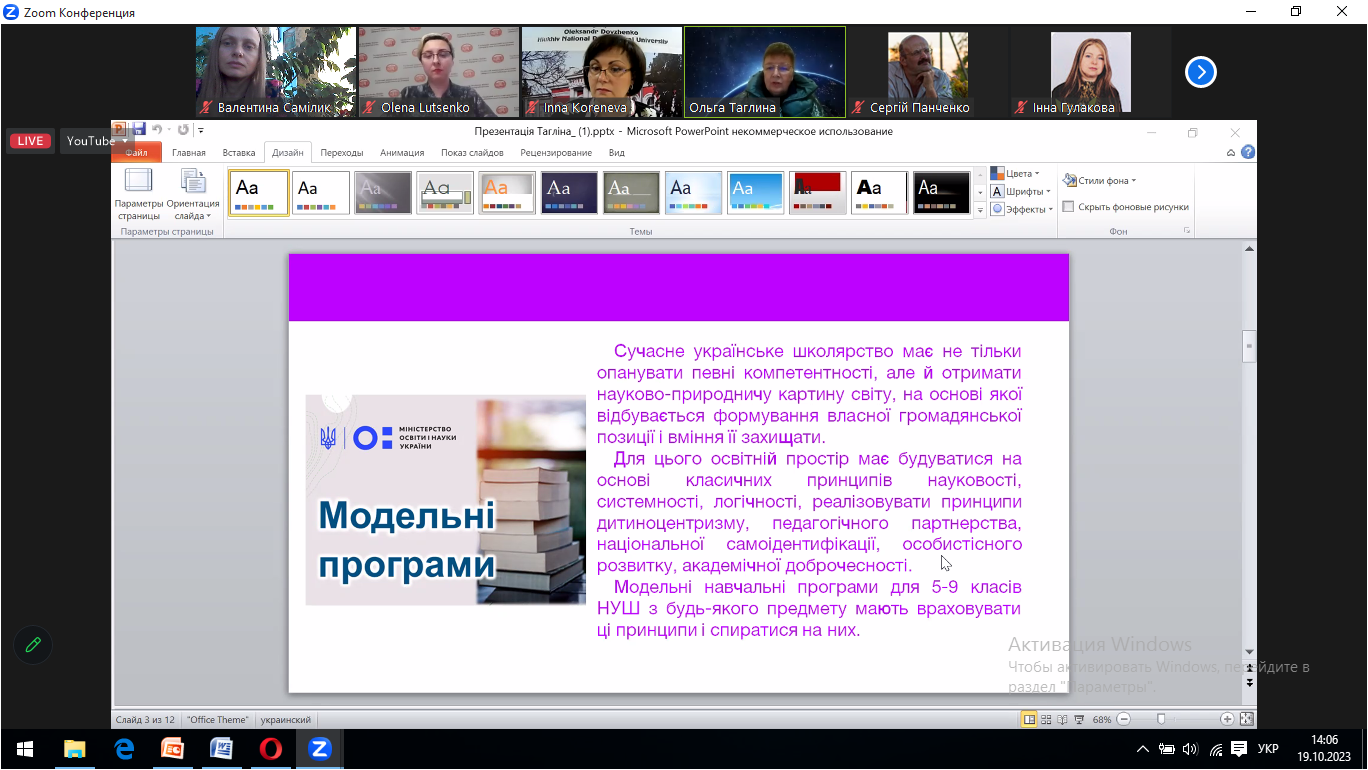Image resolution: width=1368 pixels, height=770 pixels.
Task: Switch to the Переходы ribbon tab
Action: 342,153
